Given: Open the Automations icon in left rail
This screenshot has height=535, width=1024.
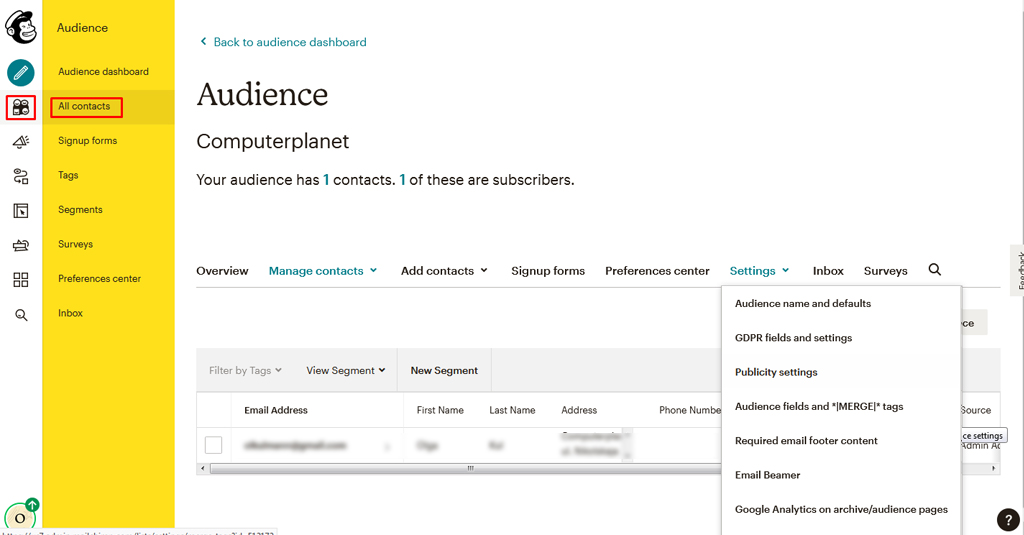Looking at the screenshot, I should point(21,177).
